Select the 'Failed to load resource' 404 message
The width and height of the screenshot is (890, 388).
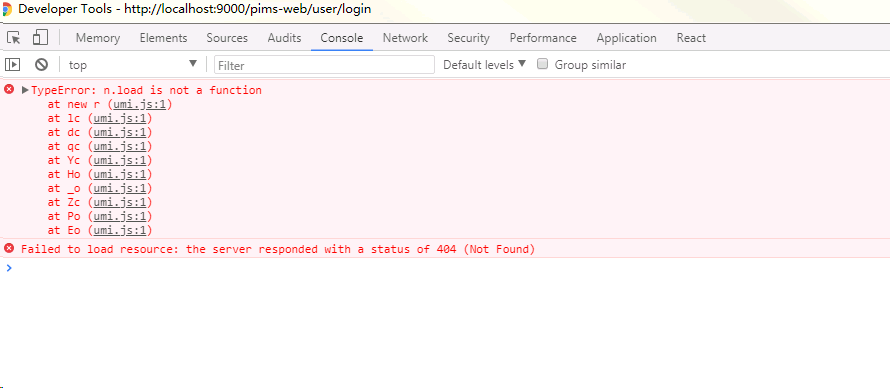pyautogui.click(x=278, y=249)
